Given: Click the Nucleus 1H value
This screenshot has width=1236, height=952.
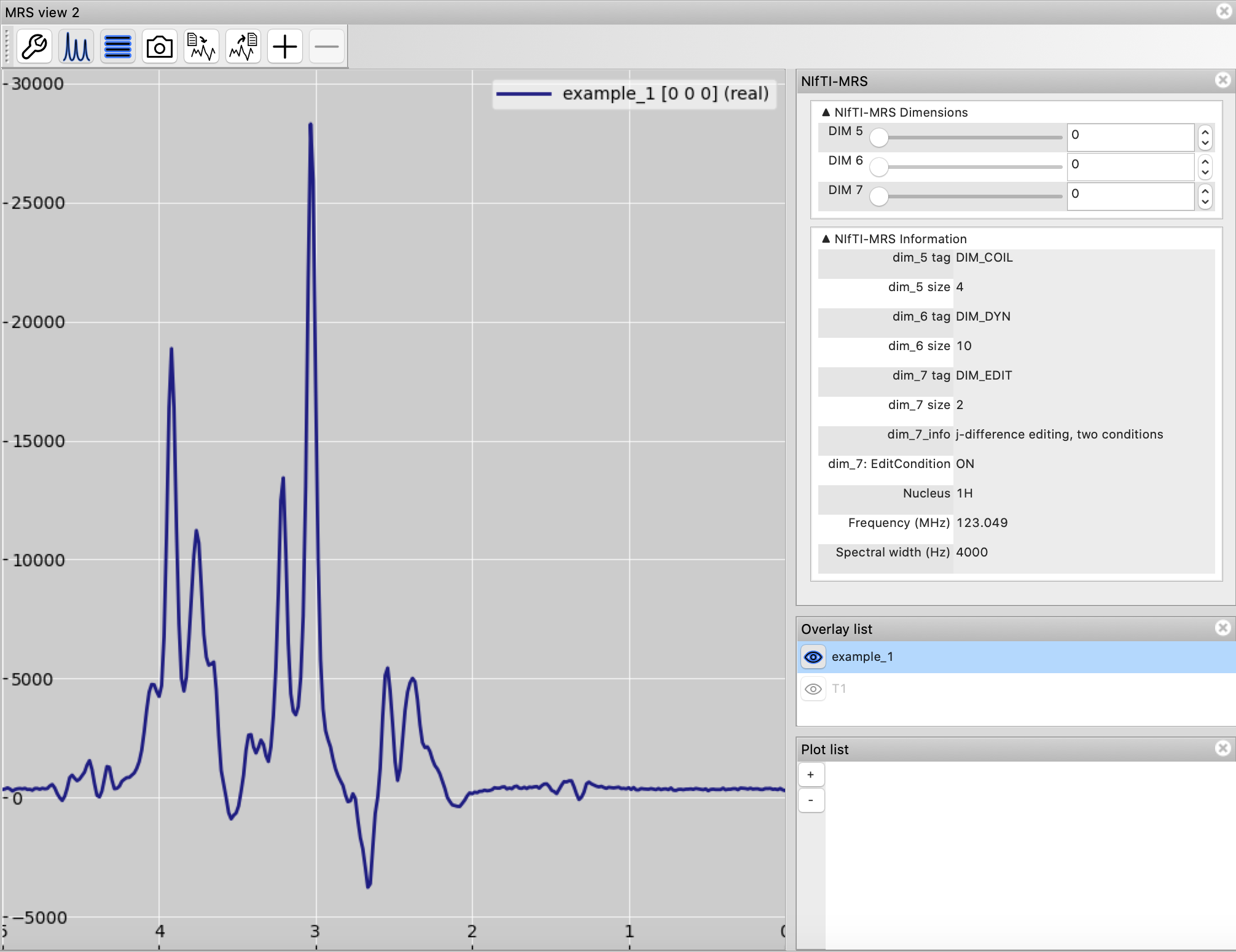Looking at the screenshot, I should (964, 494).
